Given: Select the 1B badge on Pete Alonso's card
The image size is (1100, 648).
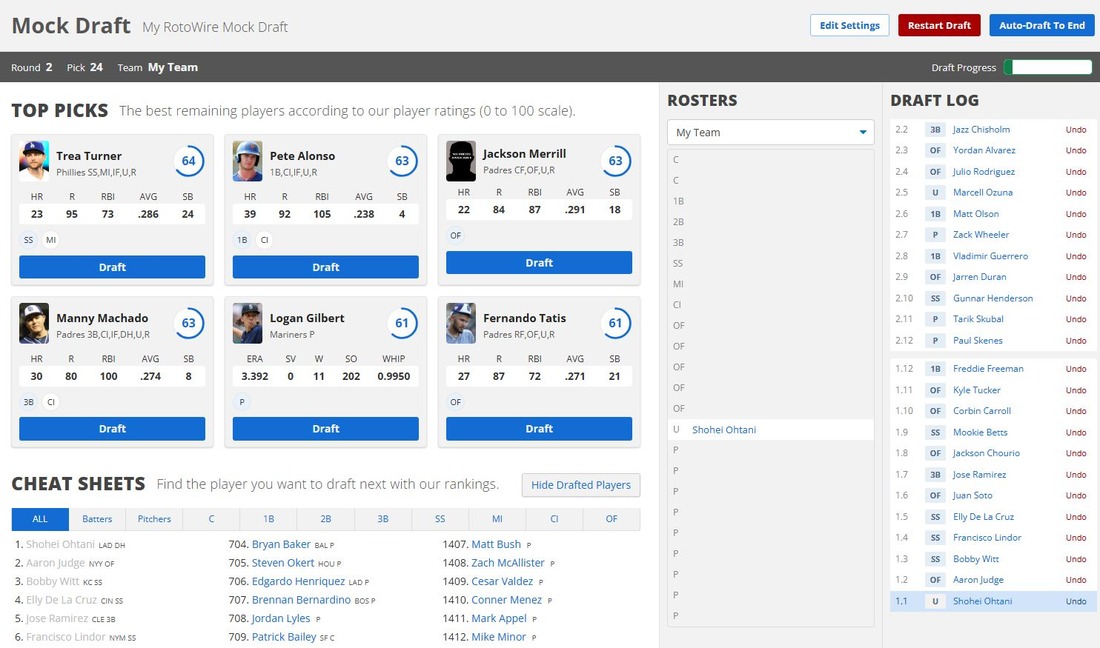Looking at the screenshot, I should 241,240.
